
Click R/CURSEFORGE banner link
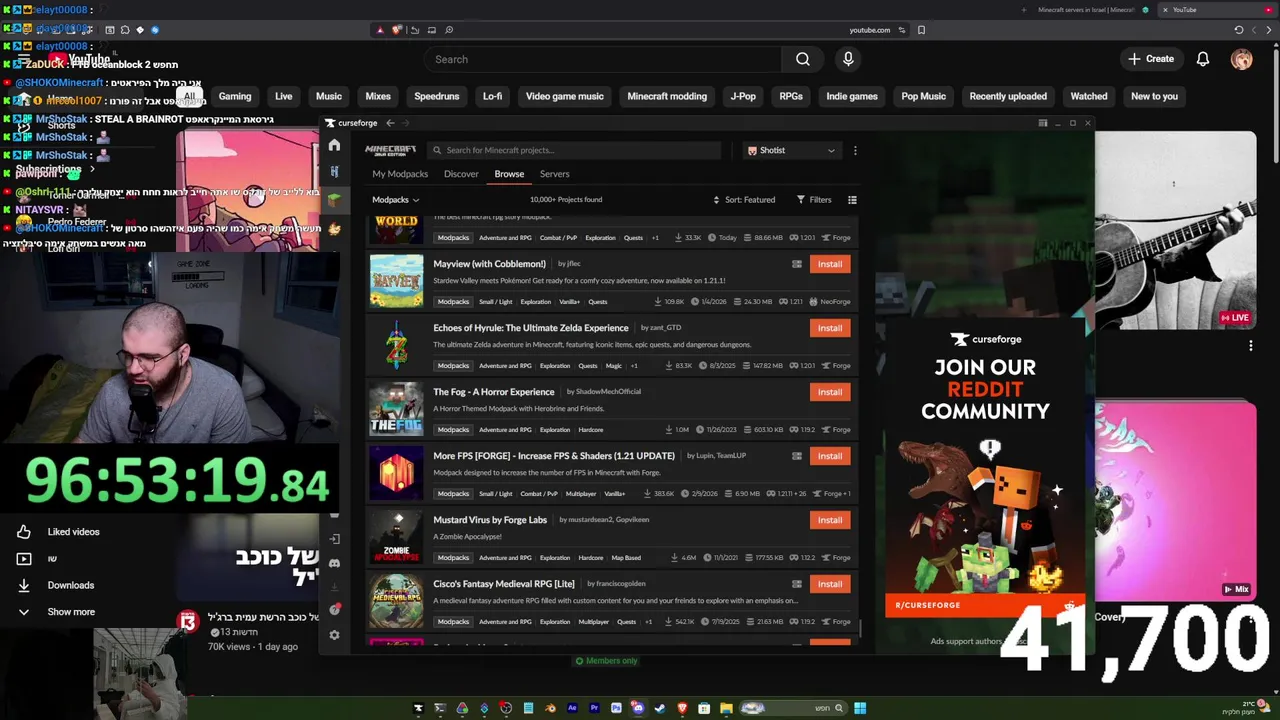[x=985, y=605]
